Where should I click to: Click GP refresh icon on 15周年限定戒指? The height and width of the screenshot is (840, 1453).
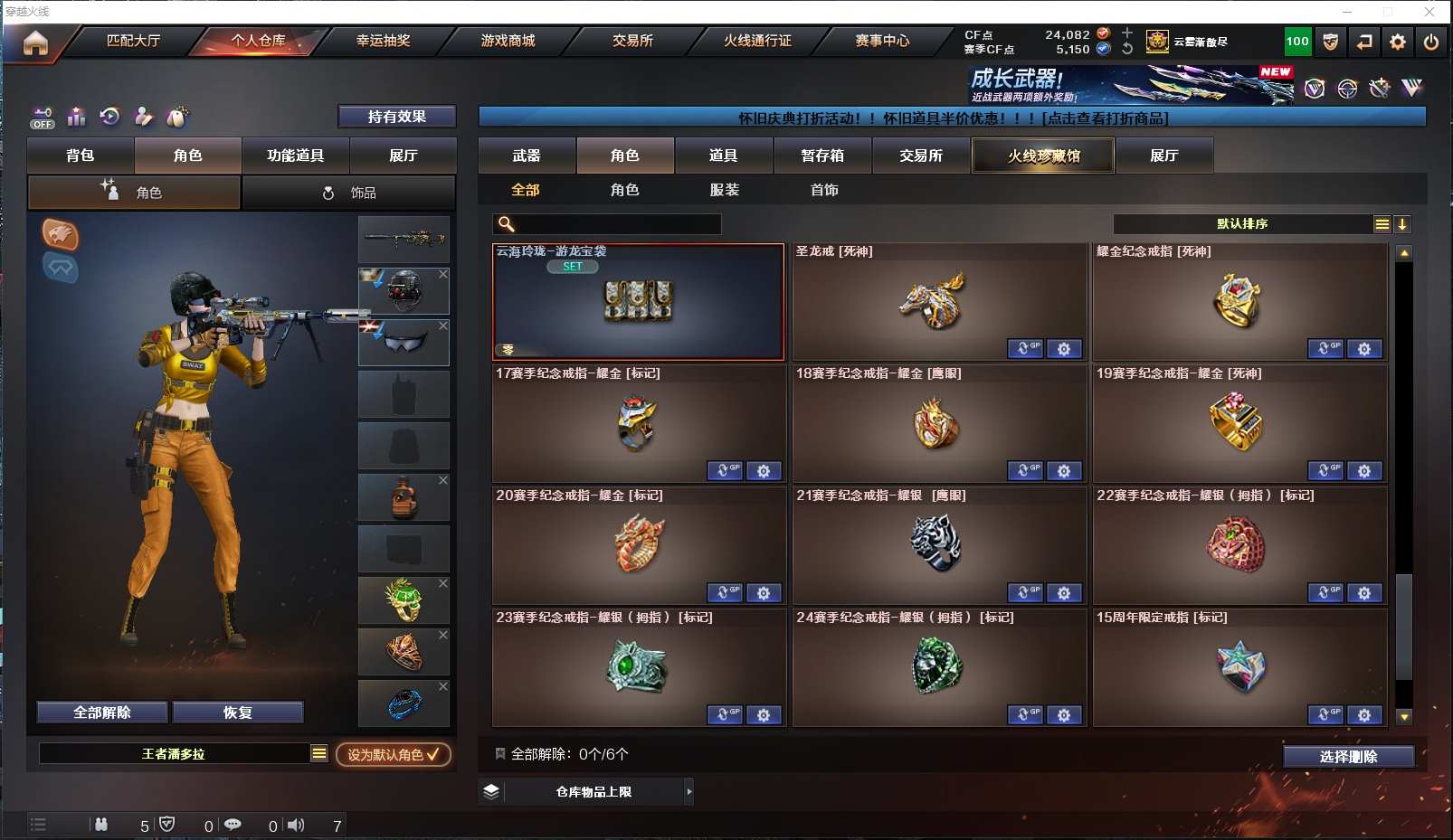click(1325, 715)
